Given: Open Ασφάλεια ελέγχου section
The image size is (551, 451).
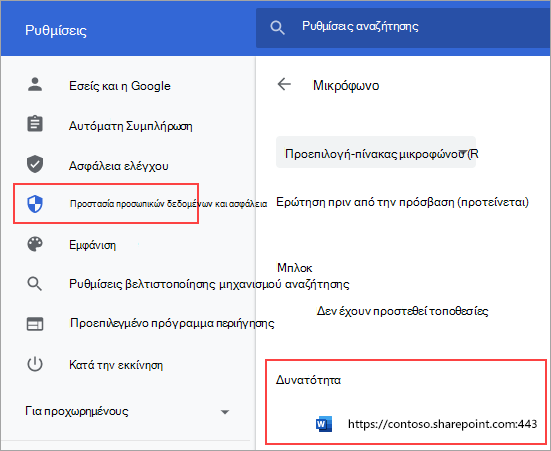Looking at the screenshot, I should [x=118, y=166].
